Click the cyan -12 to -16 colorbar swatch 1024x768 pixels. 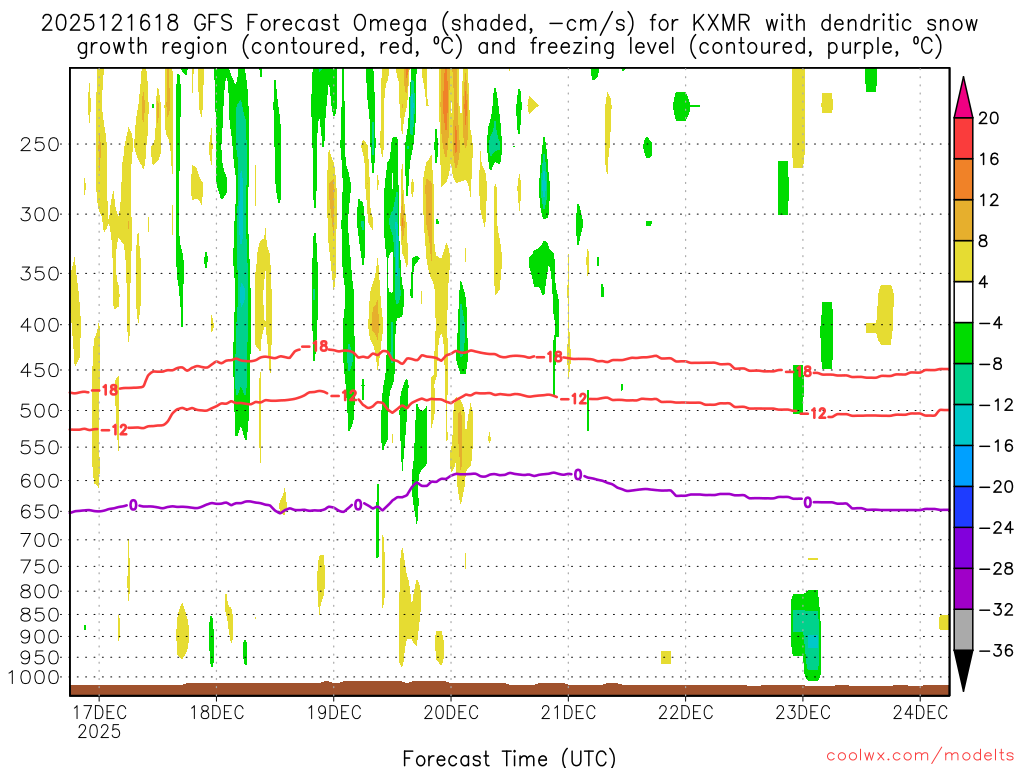click(963, 425)
